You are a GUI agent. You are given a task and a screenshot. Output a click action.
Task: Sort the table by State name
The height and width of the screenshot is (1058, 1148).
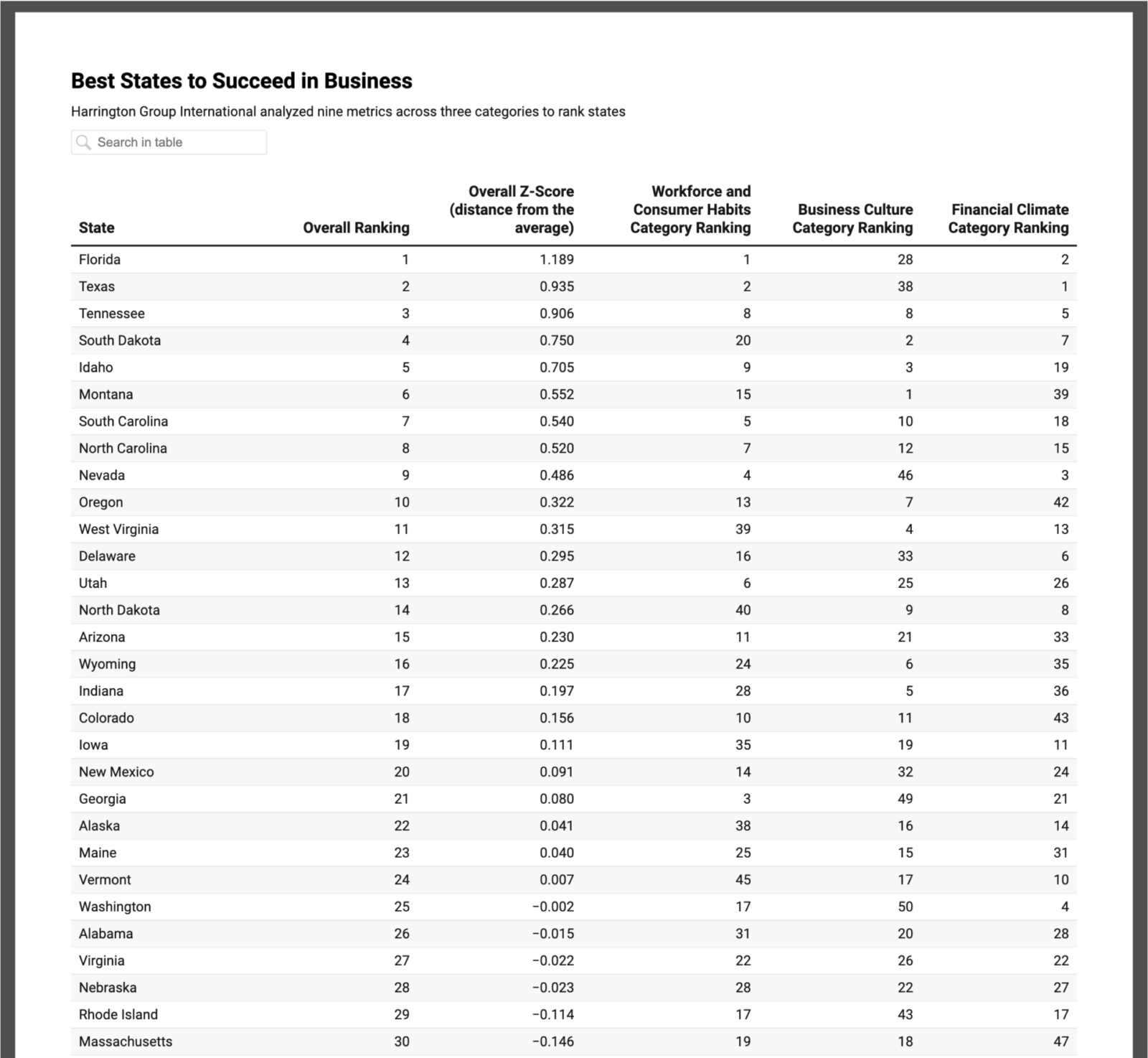click(x=94, y=228)
